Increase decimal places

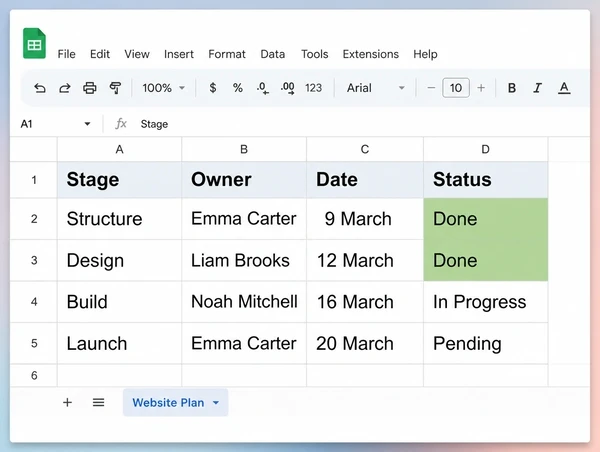tap(287, 88)
